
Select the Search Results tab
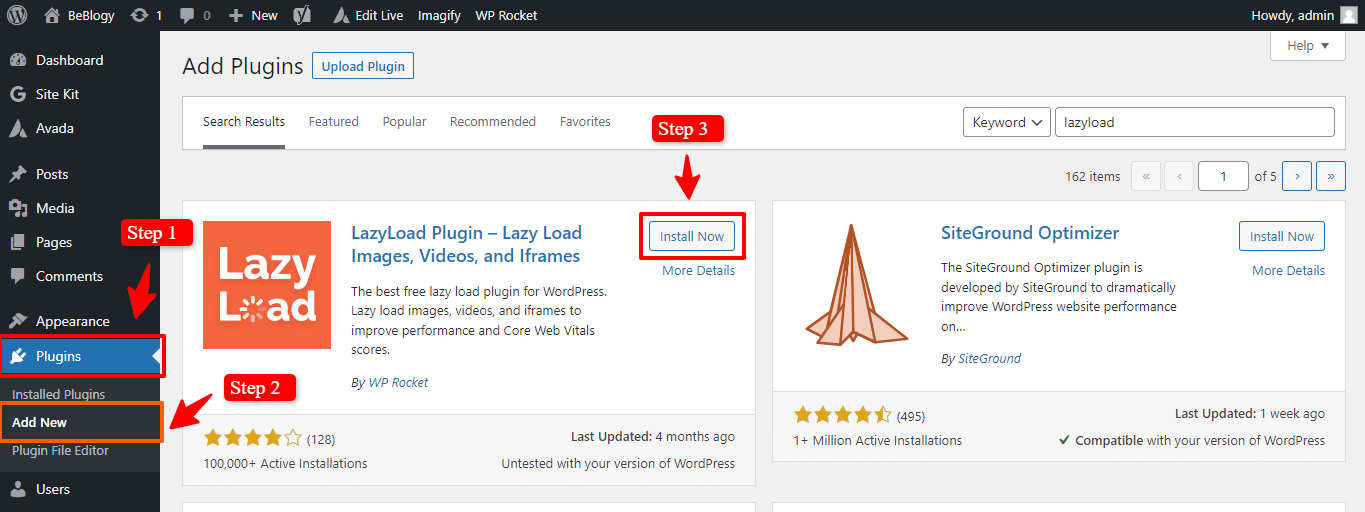tap(244, 122)
